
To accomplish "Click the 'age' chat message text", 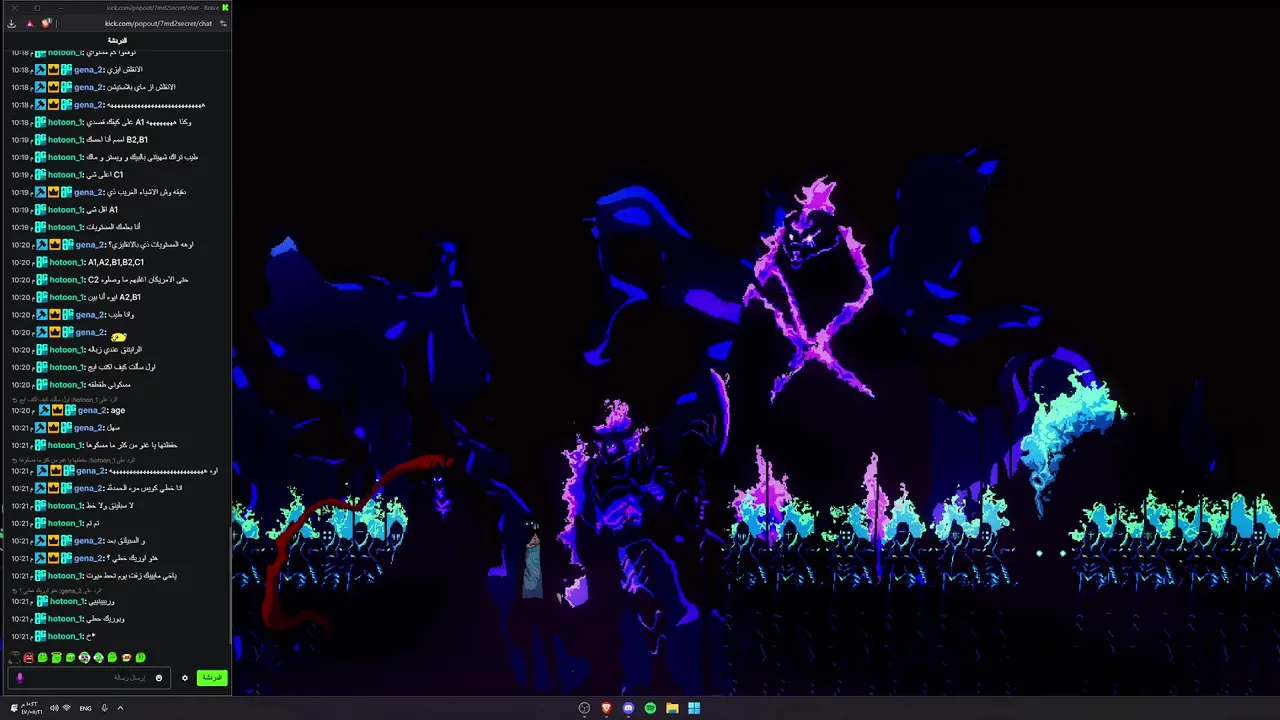I will pos(118,410).
